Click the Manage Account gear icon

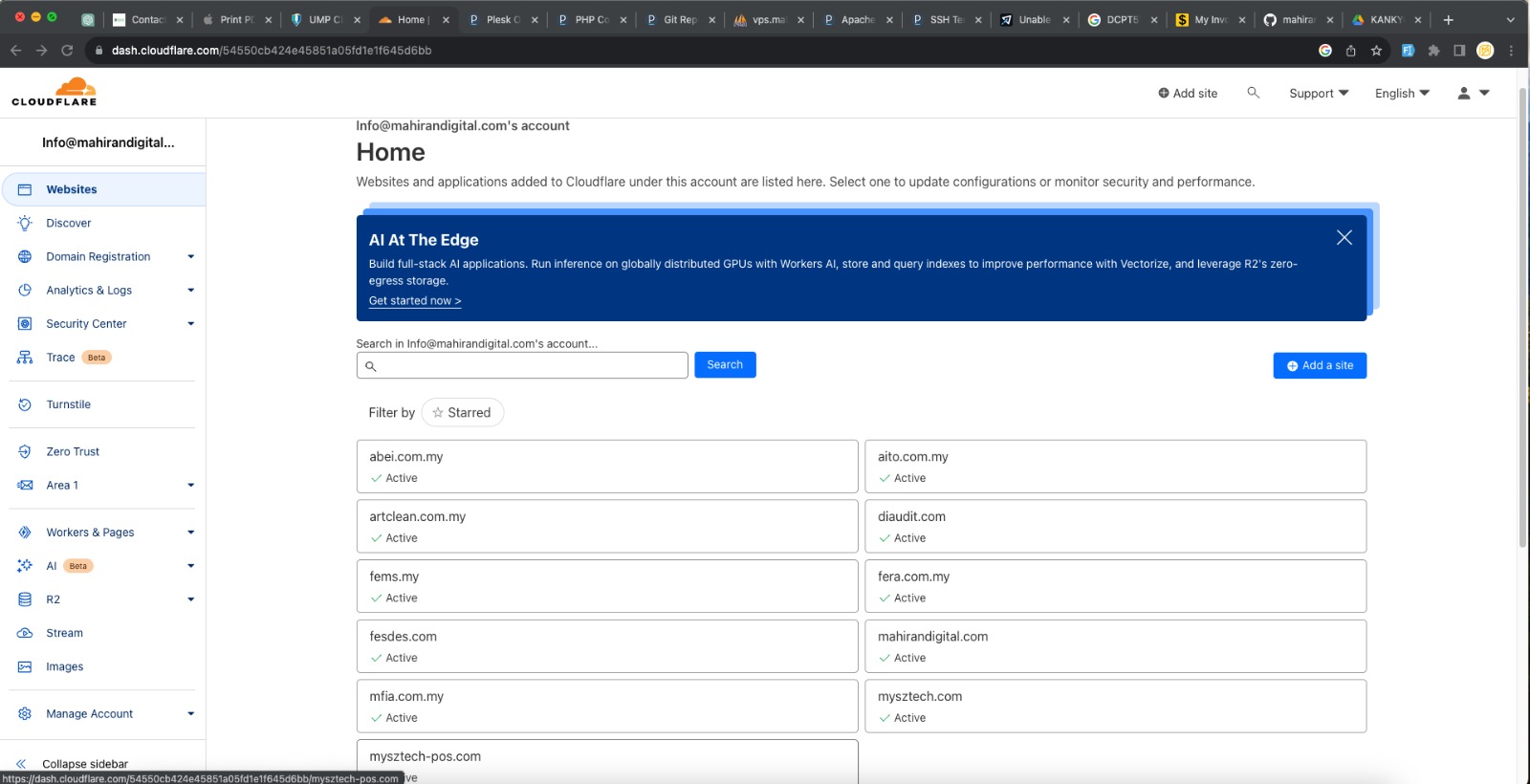(25, 713)
